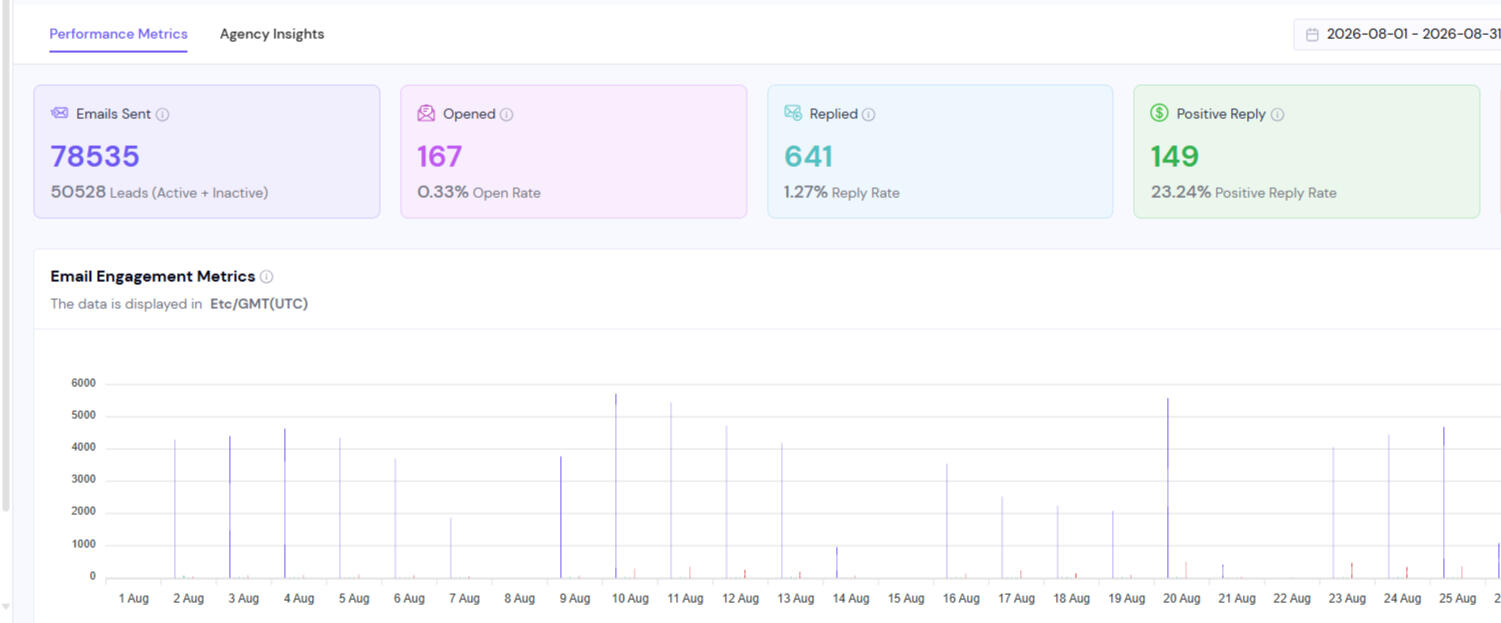
Task: Open the 2026-08-01 date range picker
Action: [x=1398, y=34]
